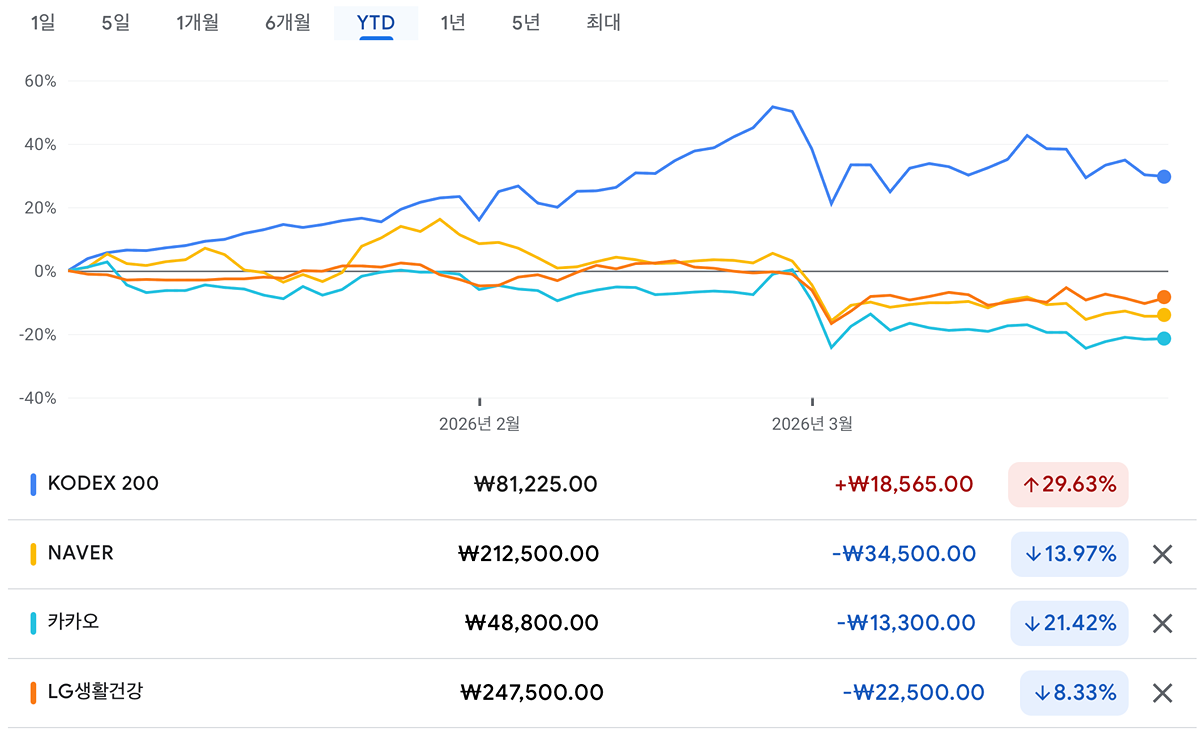Switch to the 1일 time range tab
Image resolution: width=1200 pixels, height=744 pixels.
tap(43, 22)
